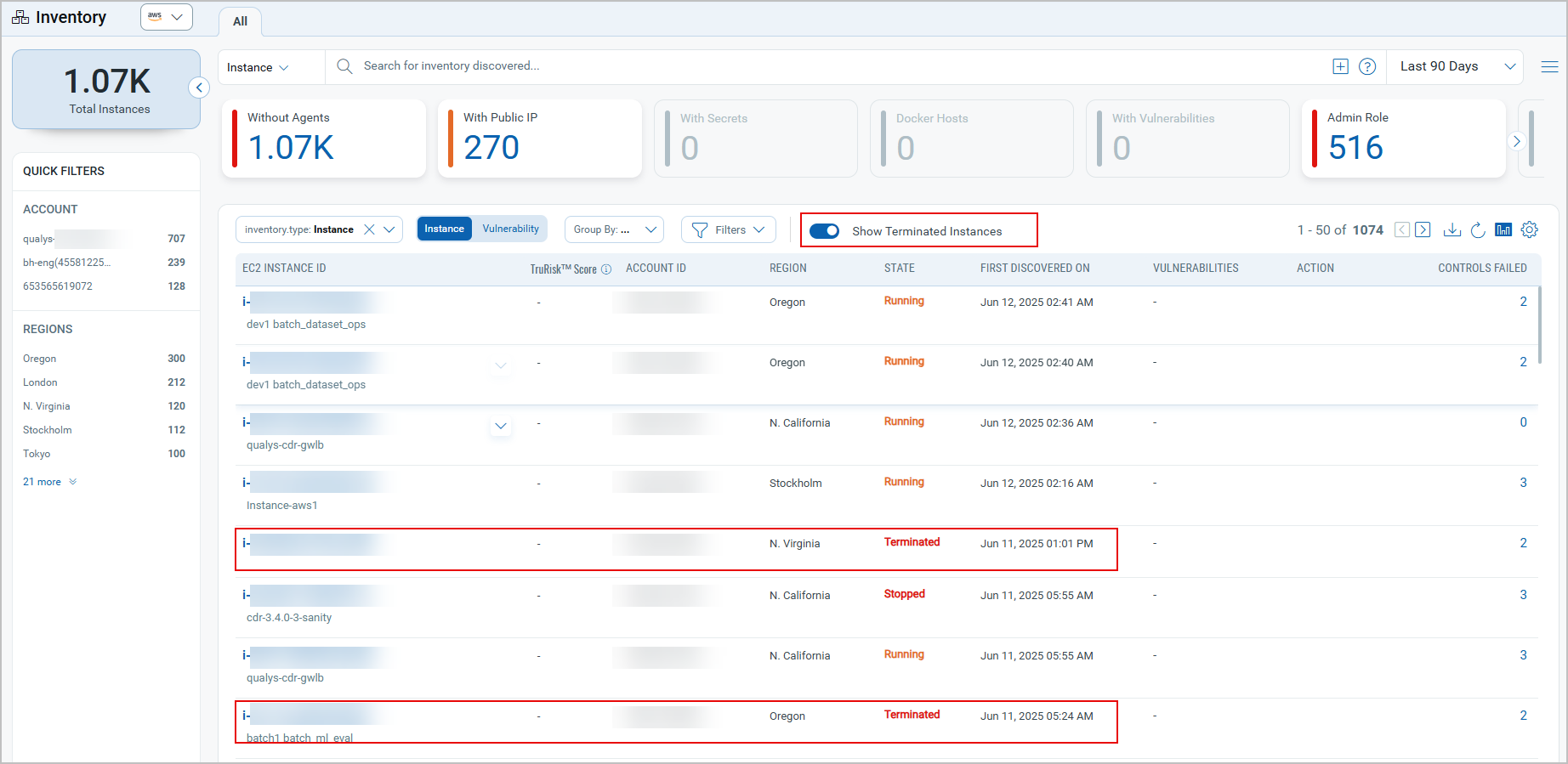Switch to the All tab
Screen dimensions: 1568x764
(241, 21)
